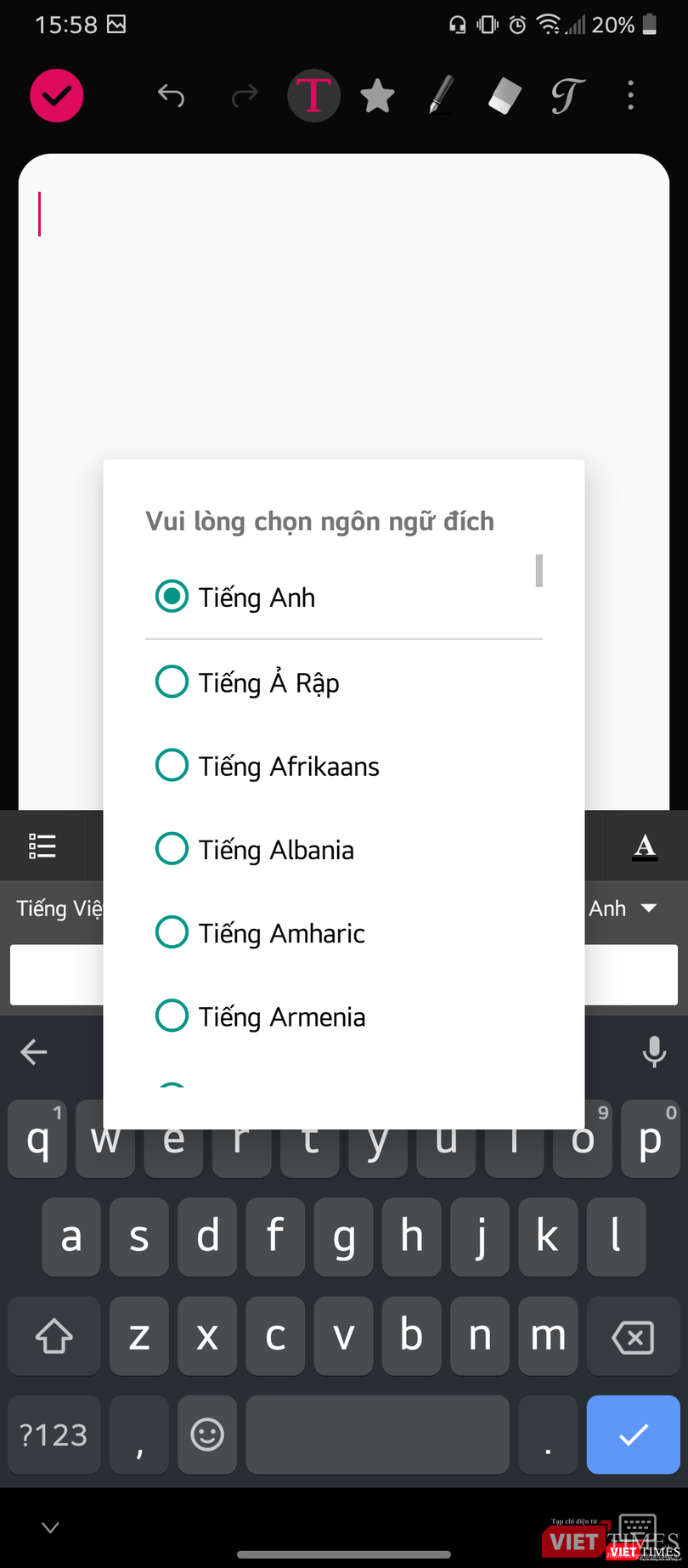
Task: Open the Tiếng Việt source language selector
Action: [x=59, y=908]
